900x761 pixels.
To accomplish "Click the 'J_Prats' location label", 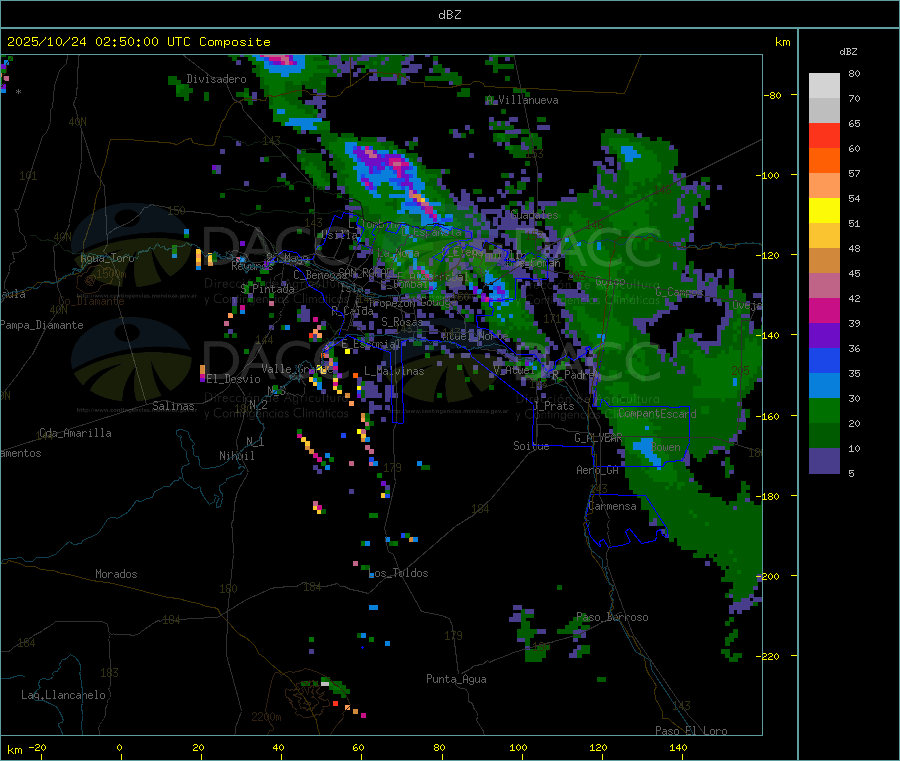I will (553, 406).
